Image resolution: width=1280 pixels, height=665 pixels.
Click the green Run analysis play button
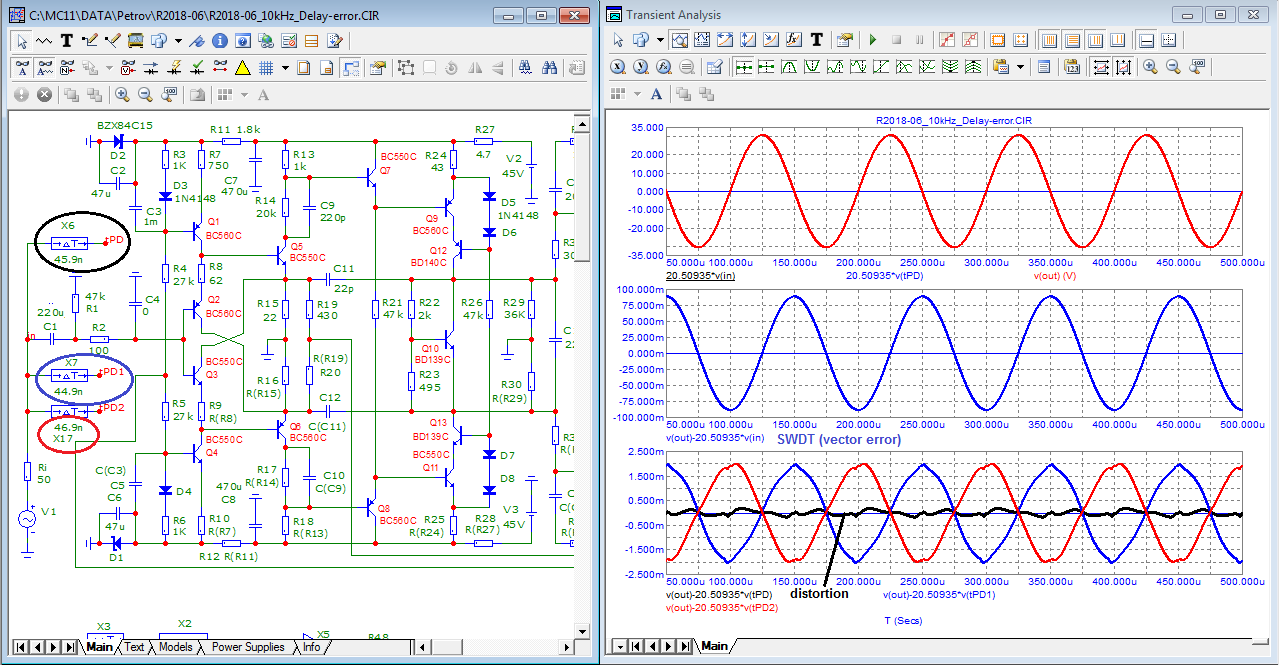(873, 41)
